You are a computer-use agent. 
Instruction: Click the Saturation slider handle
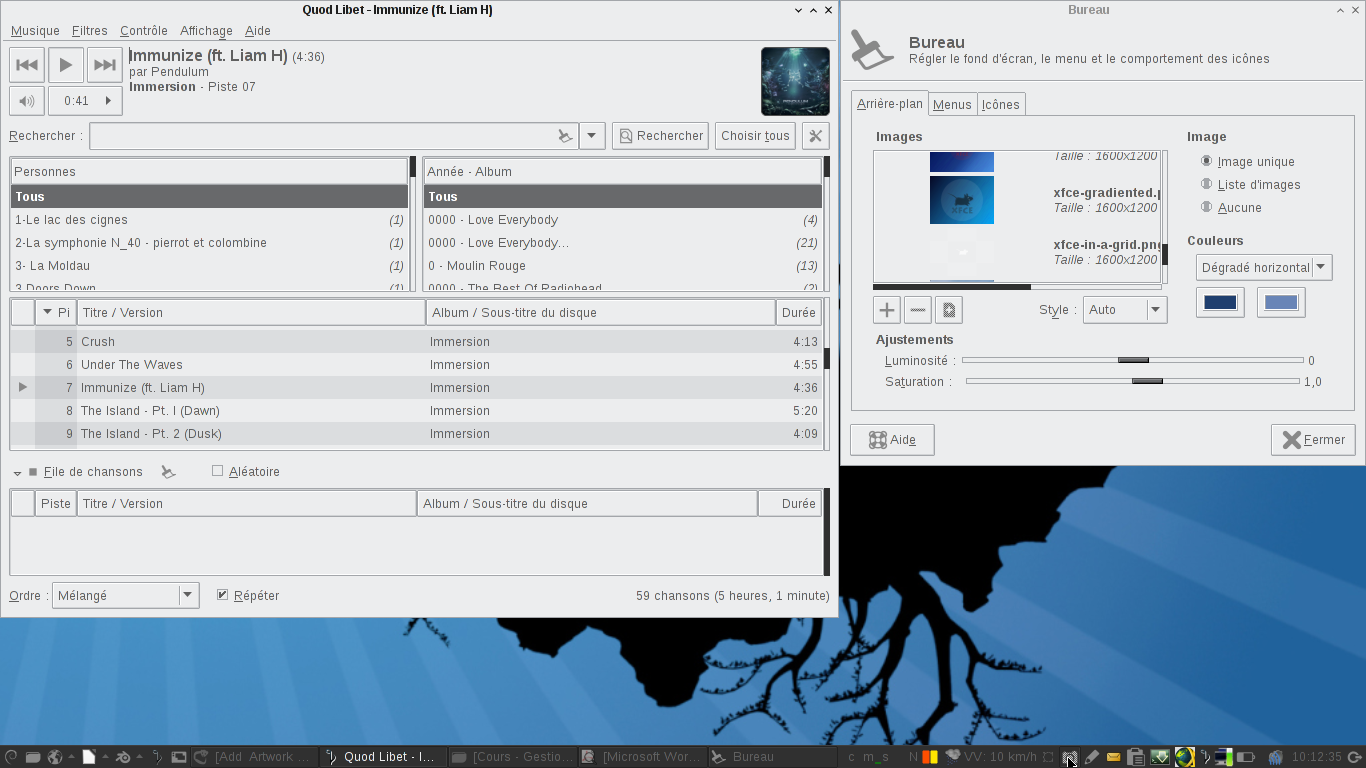pyautogui.click(x=1147, y=381)
